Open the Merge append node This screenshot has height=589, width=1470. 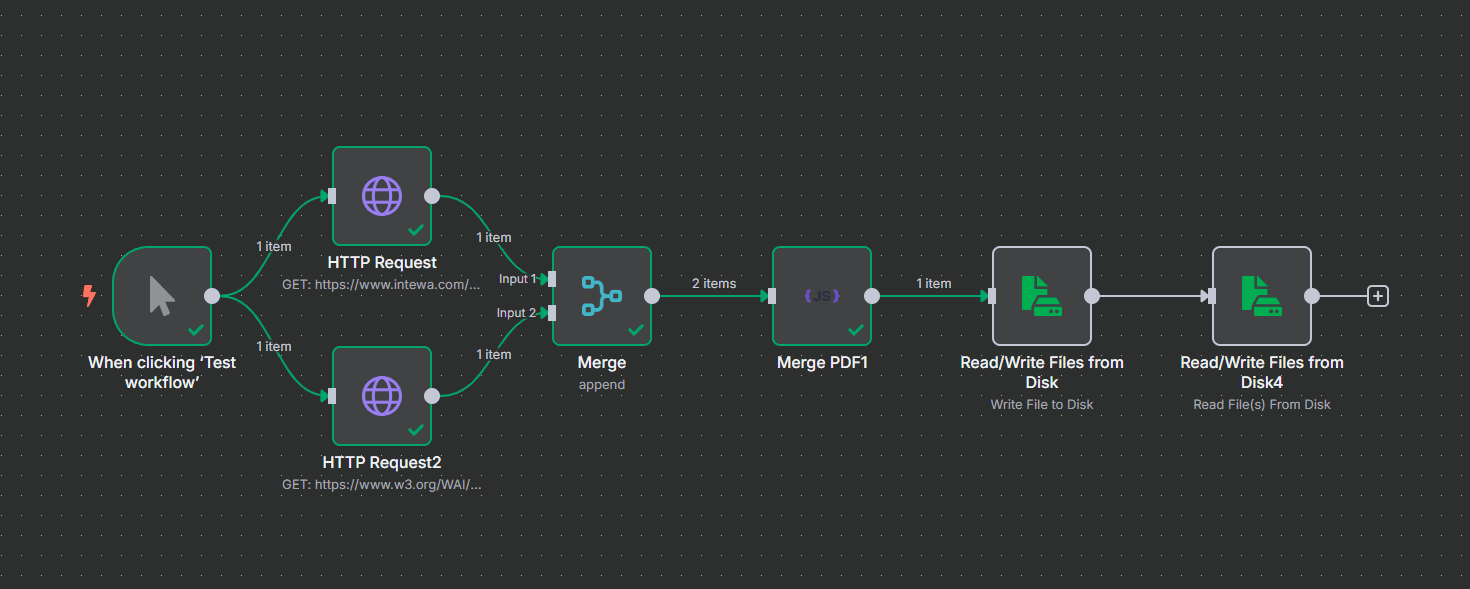pos(601,296)
